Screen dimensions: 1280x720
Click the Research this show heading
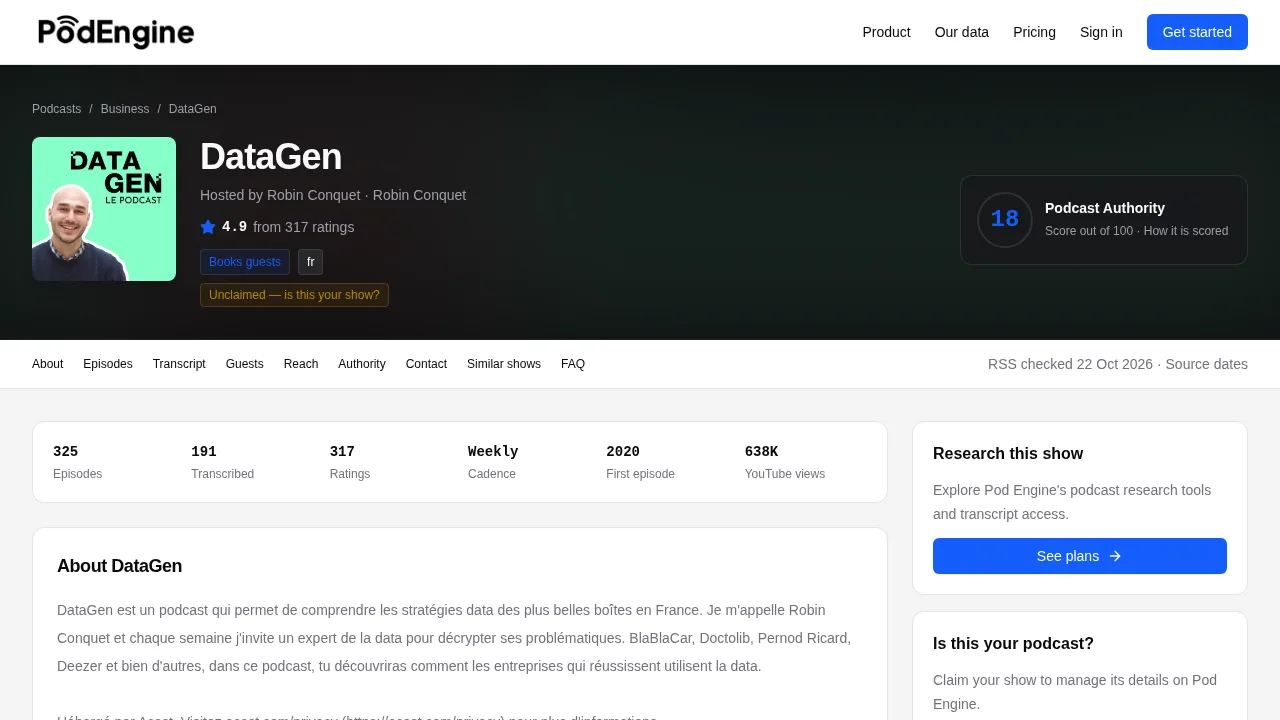(x=1008, y=454)
